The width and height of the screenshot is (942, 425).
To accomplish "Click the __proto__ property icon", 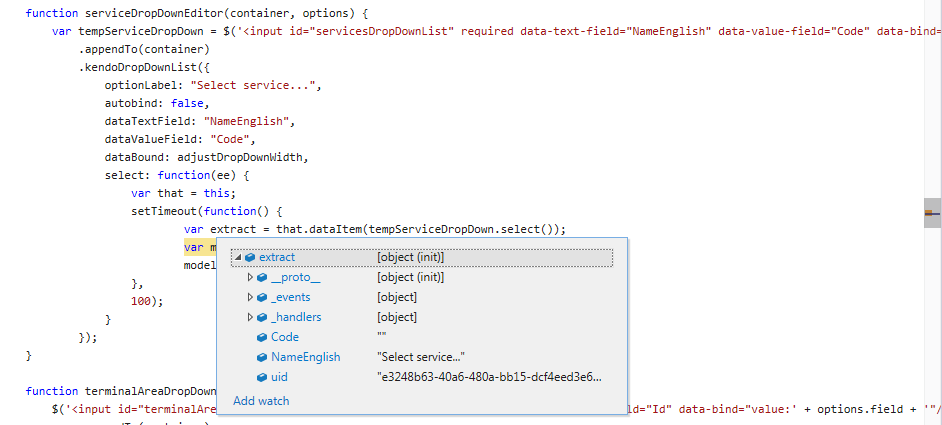I will pyautogui.click(x=262, y=277).
